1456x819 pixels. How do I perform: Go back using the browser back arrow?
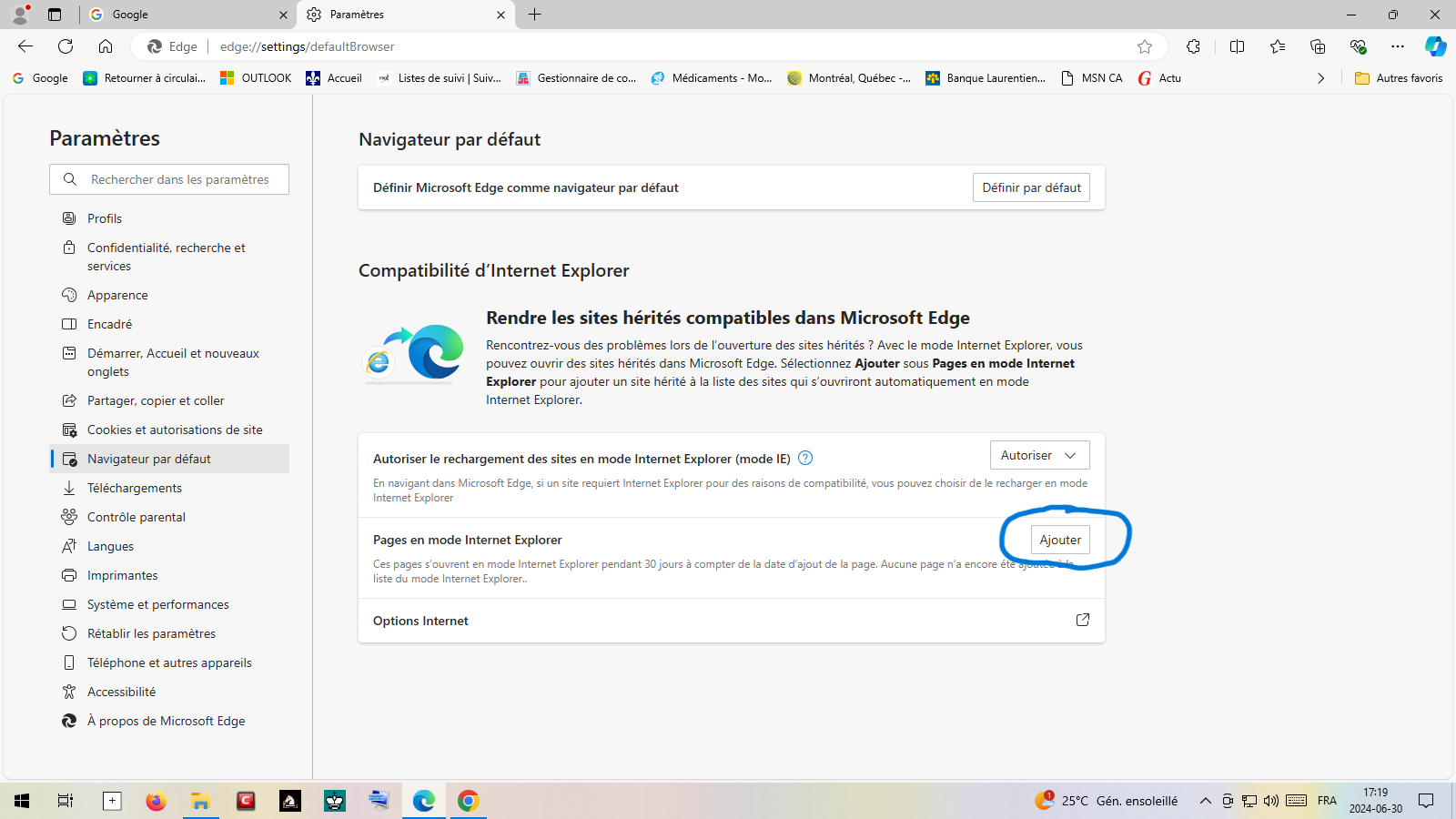pos(25,46)
